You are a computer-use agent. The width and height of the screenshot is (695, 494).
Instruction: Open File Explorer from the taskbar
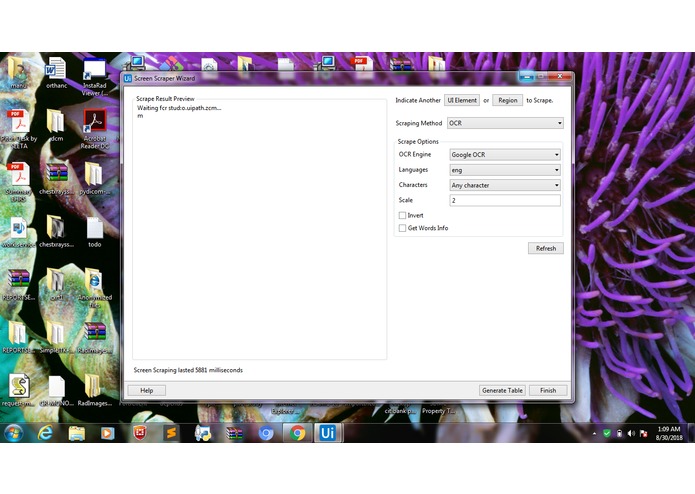(76, 433)
